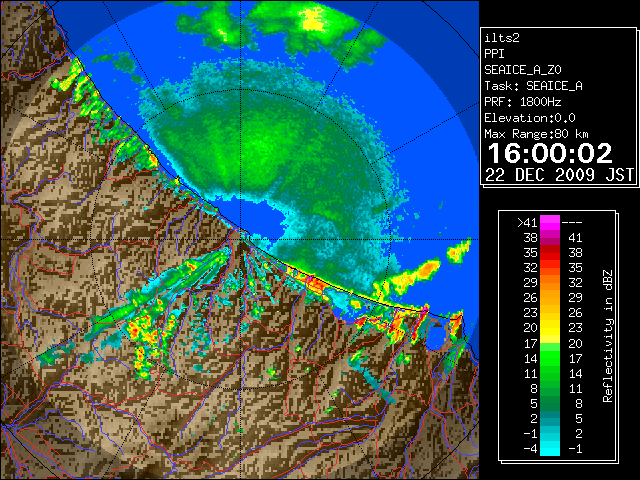Pick the orange 29–32 dBZ swatch
Viewport: 640px width, 480px height.
click(x=550, y=283)
